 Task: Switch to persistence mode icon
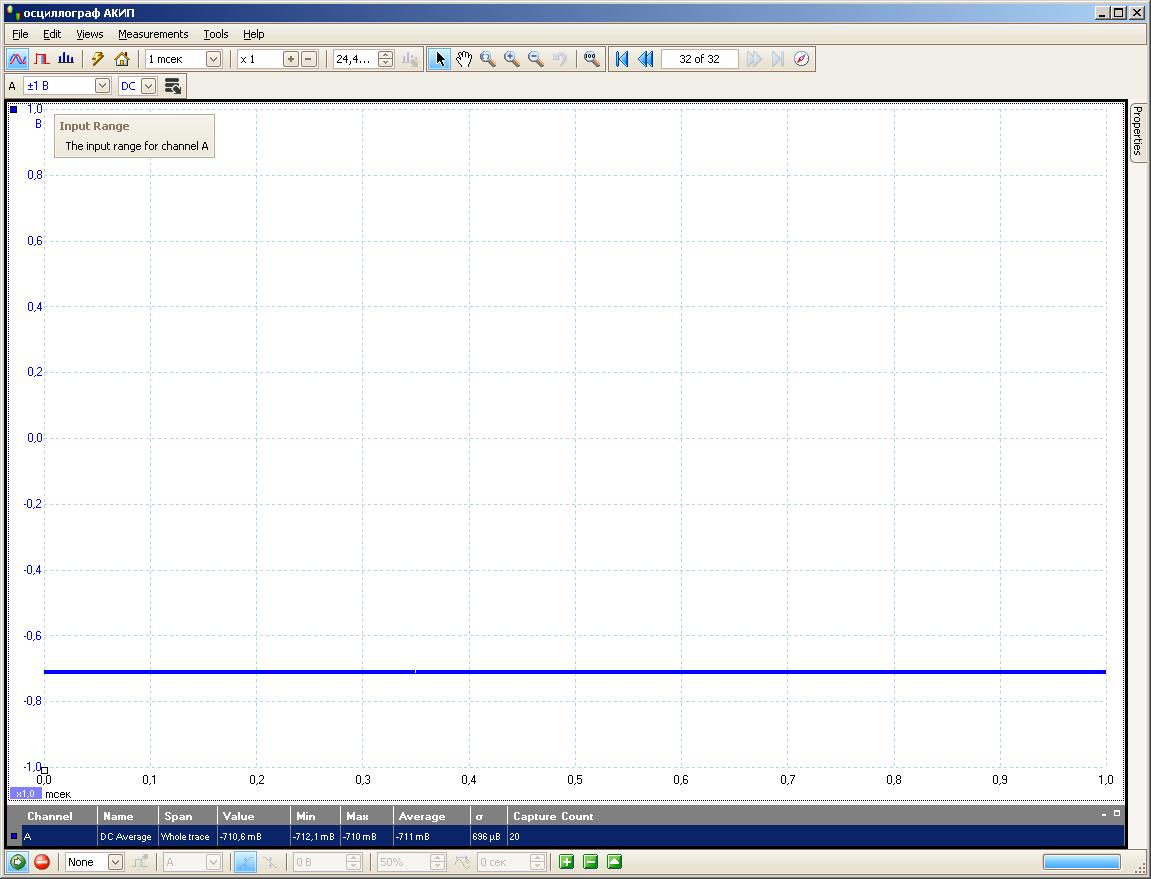tap(42, 59)
